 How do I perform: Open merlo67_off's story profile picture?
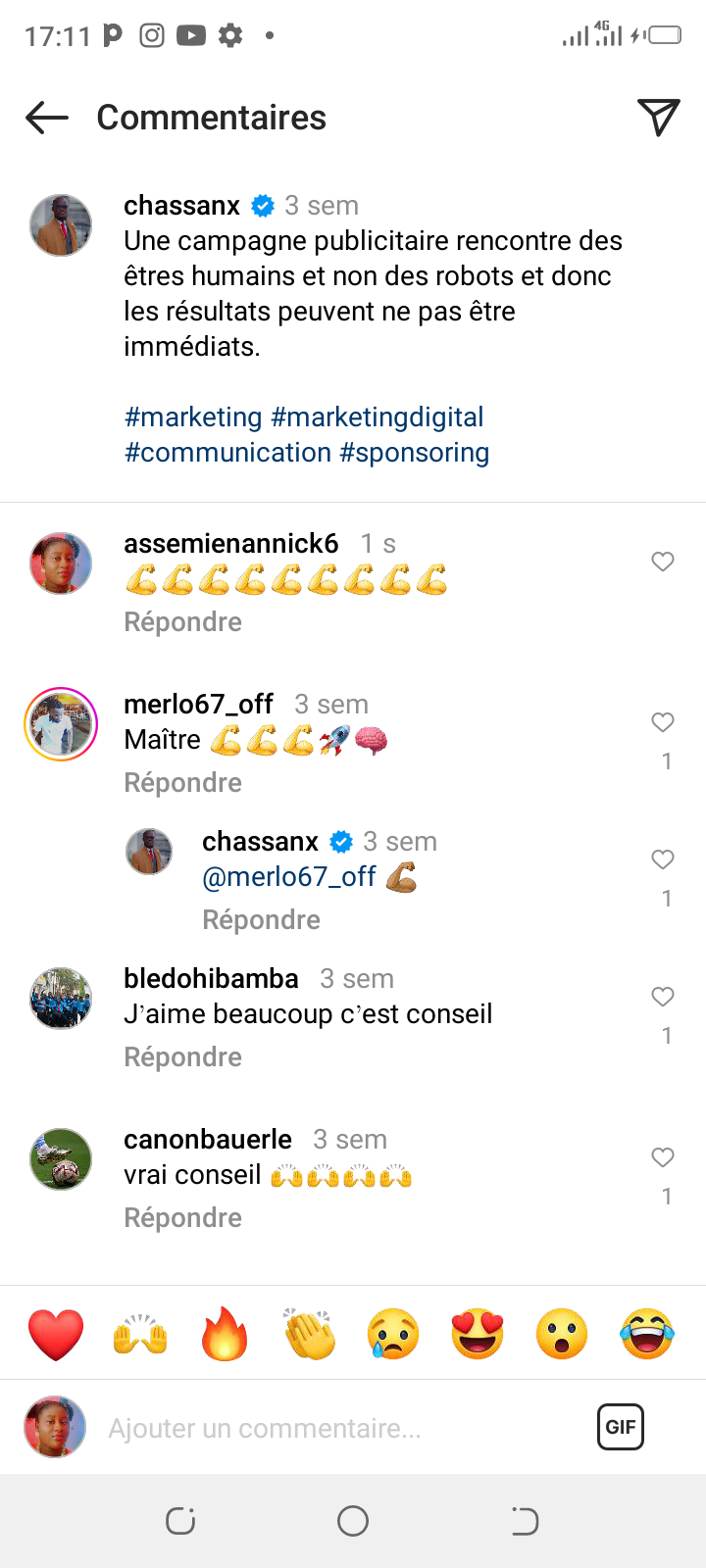[x=61, y=724]
